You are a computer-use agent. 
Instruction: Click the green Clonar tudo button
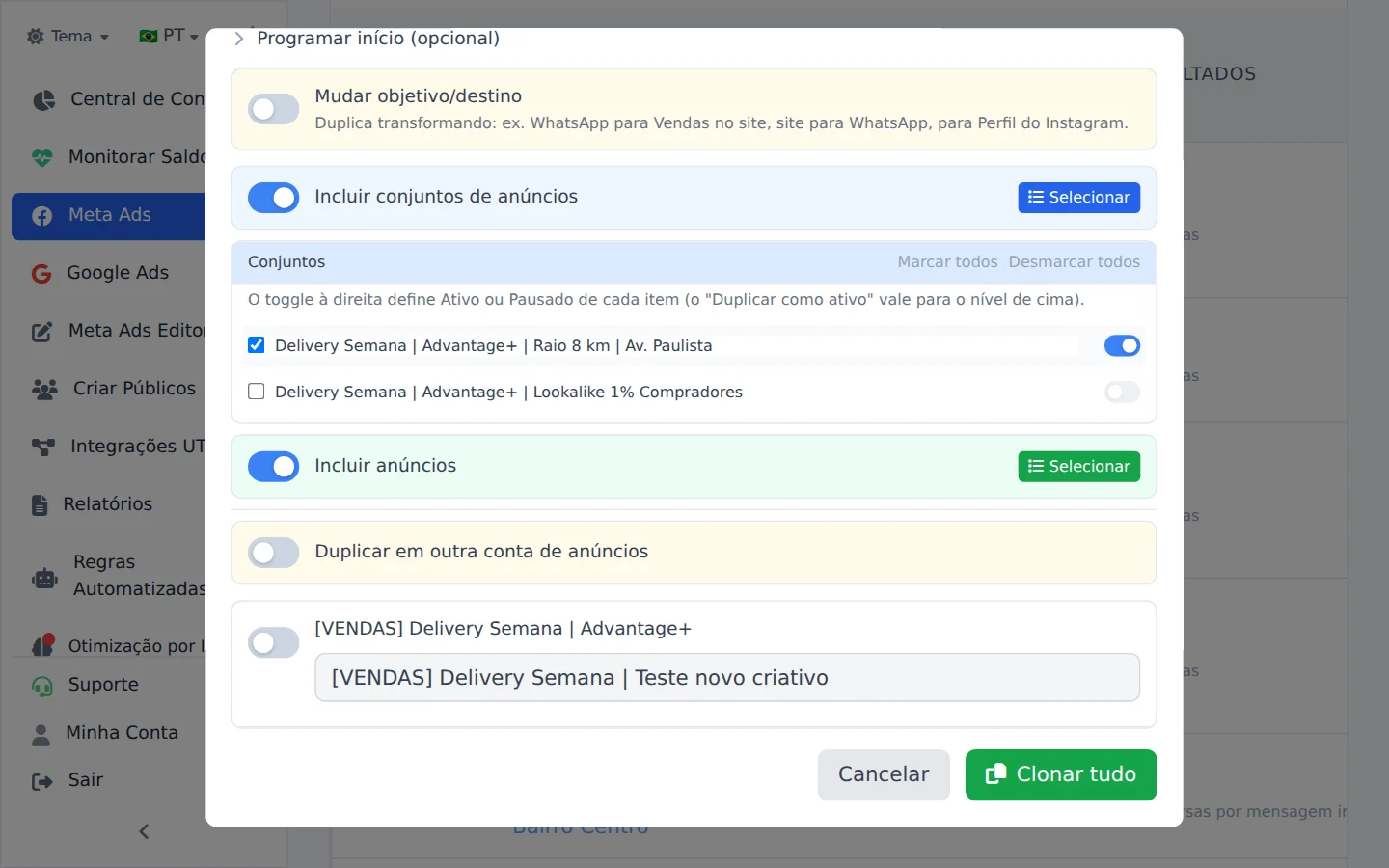pos(1060,774)
